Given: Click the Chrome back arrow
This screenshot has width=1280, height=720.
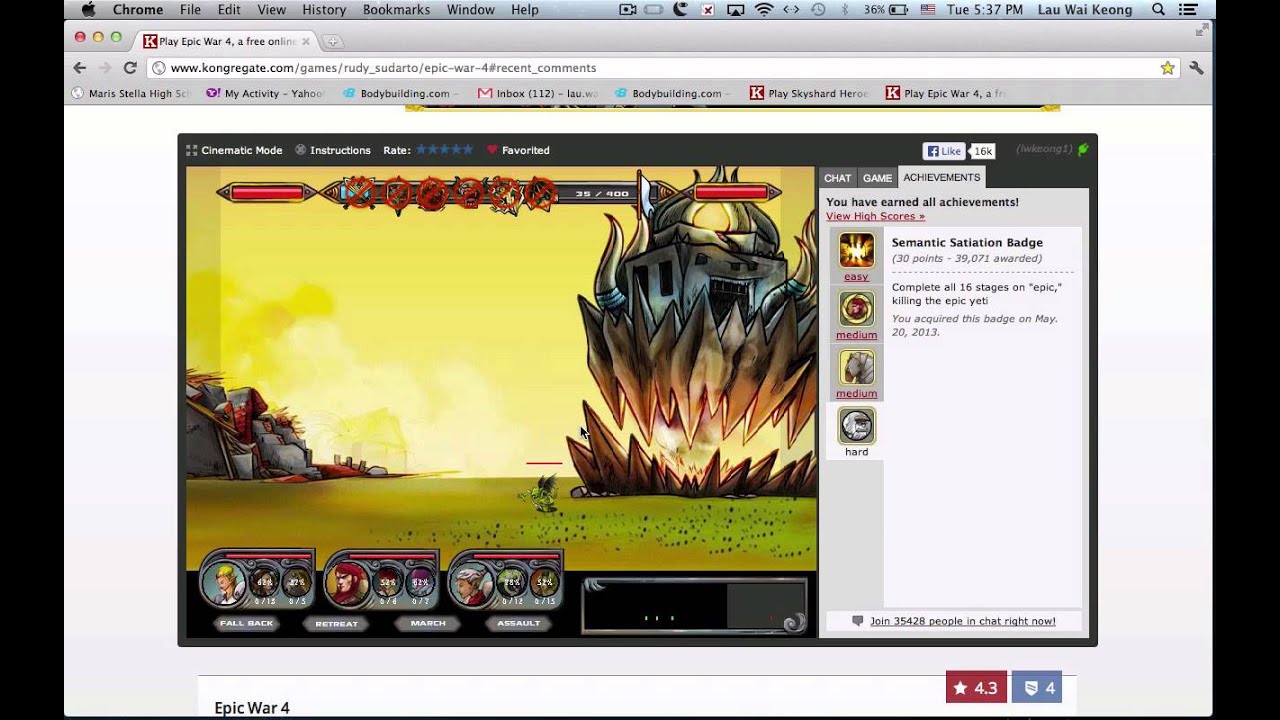Looking at the screenshot, I should pyautogui.click(x=80, y=68).
